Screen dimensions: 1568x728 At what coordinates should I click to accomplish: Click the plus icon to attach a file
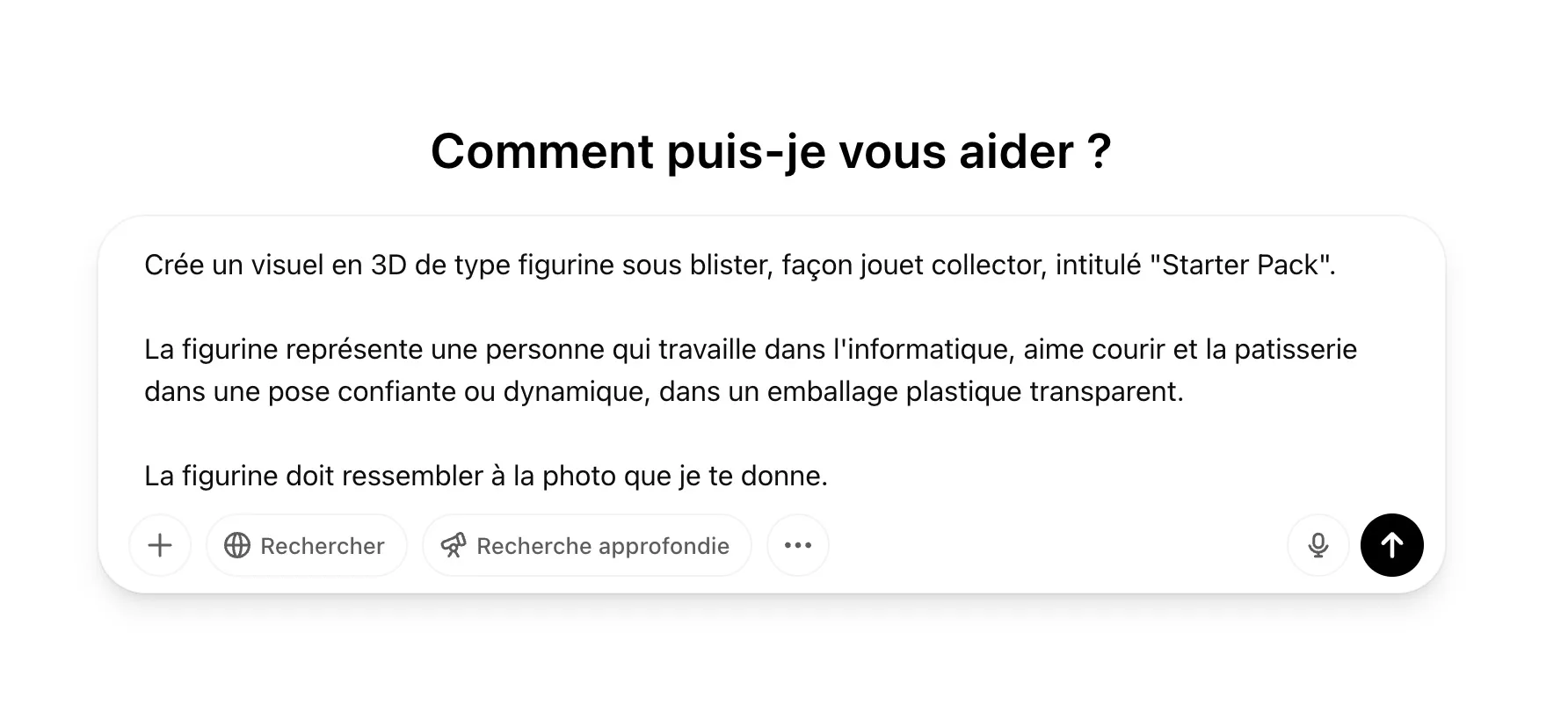[160, 545]
